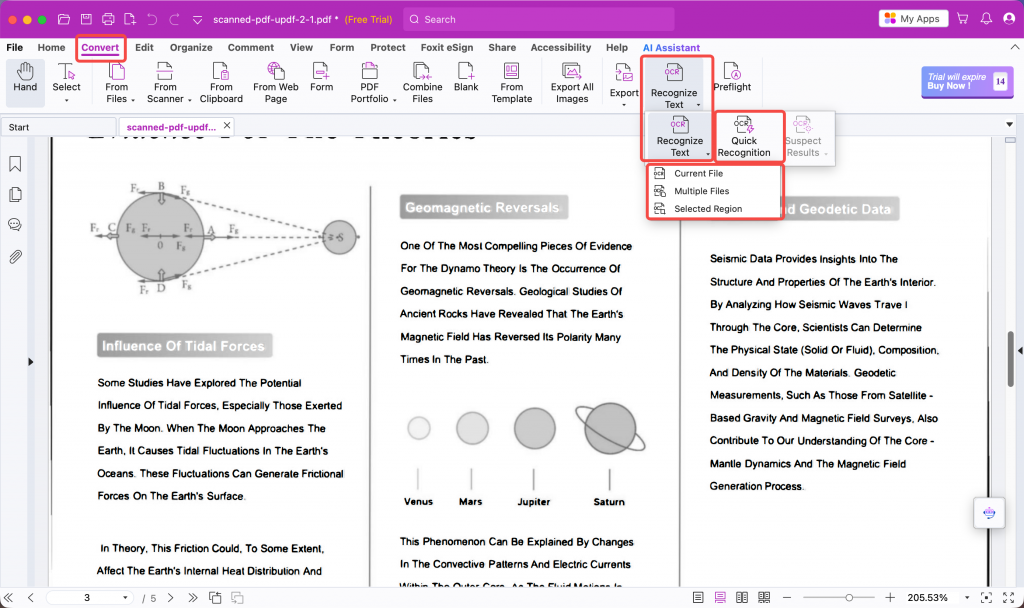Click the Form creation icon
The image size is (1024, 608).
[321, 77]
